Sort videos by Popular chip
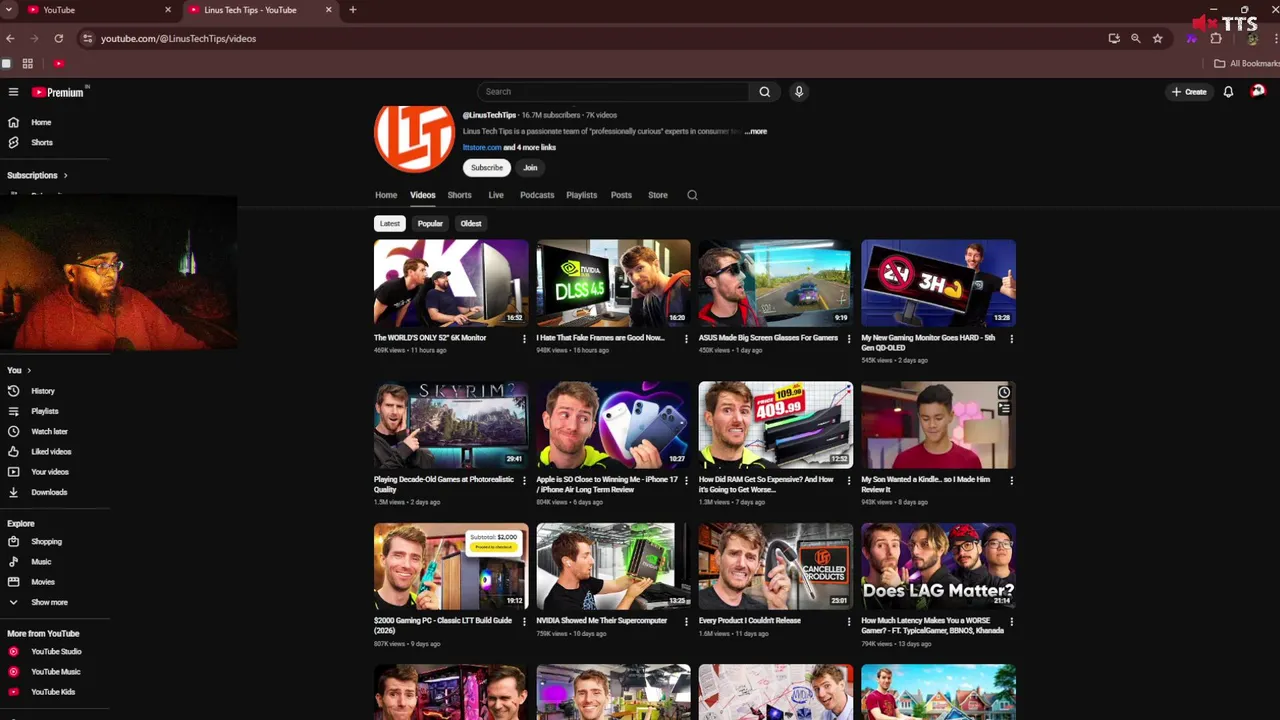Screen dimensions: 1280x720 430,224
